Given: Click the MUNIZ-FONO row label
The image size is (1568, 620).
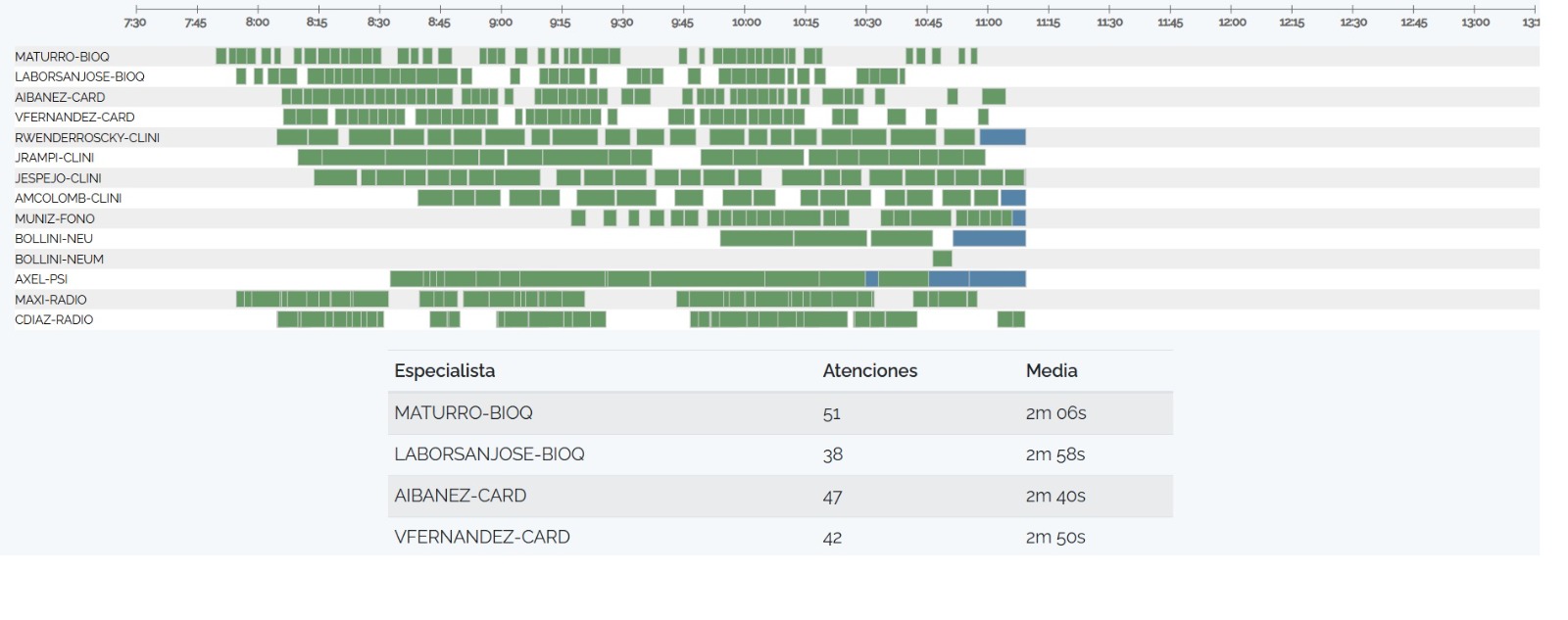Looking at the screenshot, I should tap(55, 218).
